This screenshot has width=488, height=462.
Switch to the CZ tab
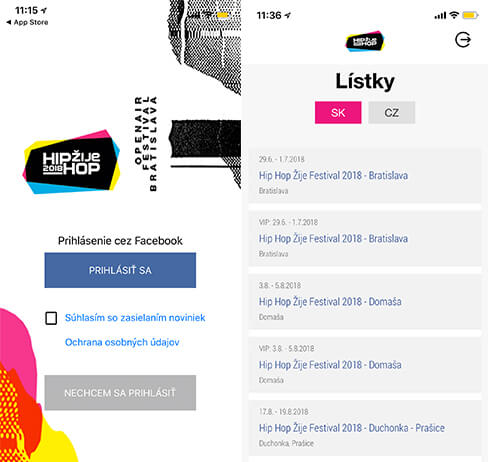click(x=392, y=113)
